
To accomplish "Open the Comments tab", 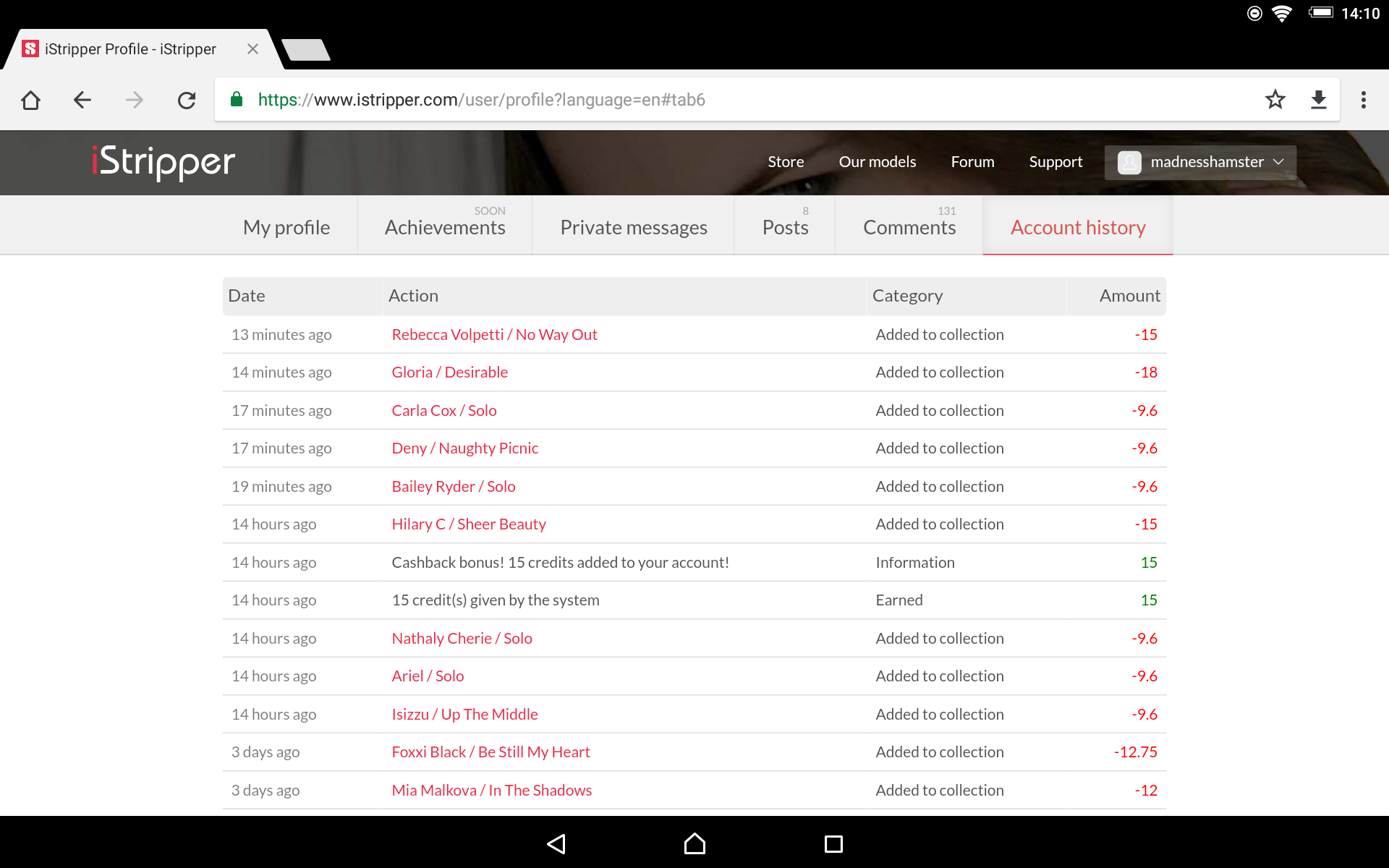I will 909,227.
